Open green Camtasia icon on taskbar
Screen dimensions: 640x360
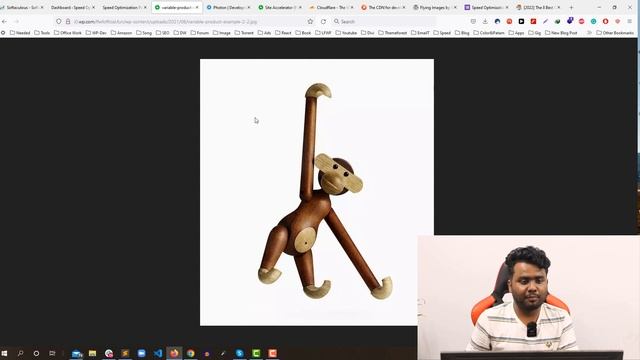(x=256, y=353)
